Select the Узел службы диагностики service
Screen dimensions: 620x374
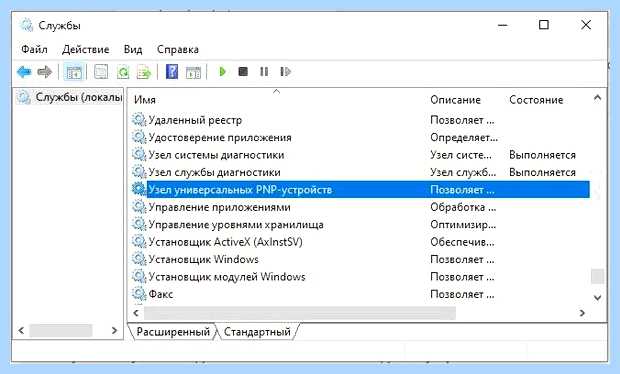pyautogui.click(x=214, y=172)
